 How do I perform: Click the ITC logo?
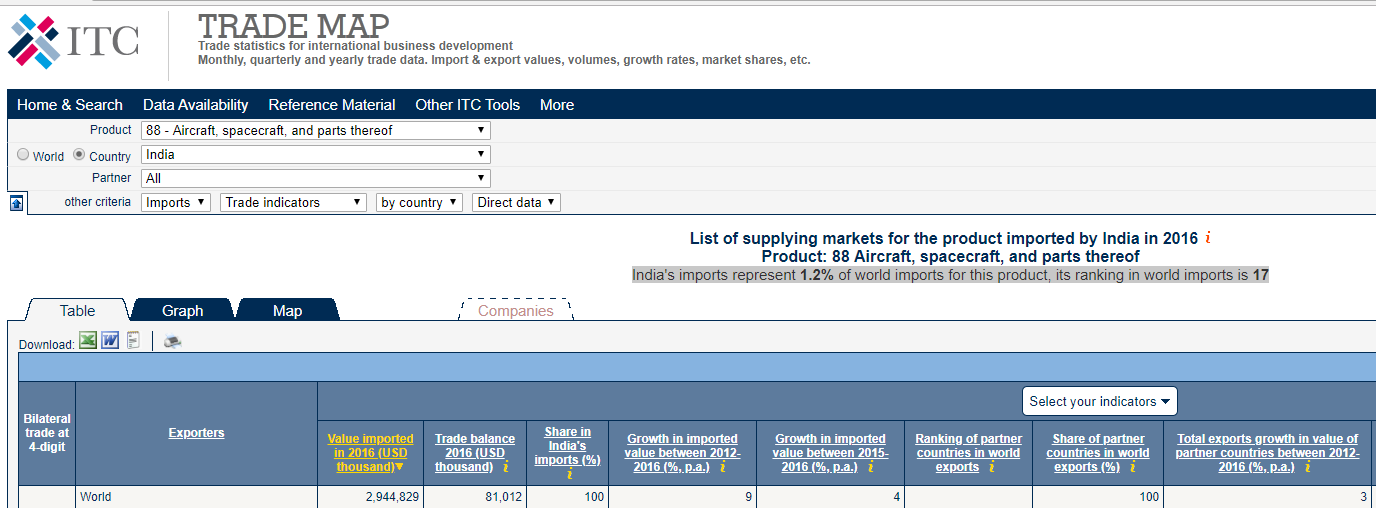[x=73, y=42]
